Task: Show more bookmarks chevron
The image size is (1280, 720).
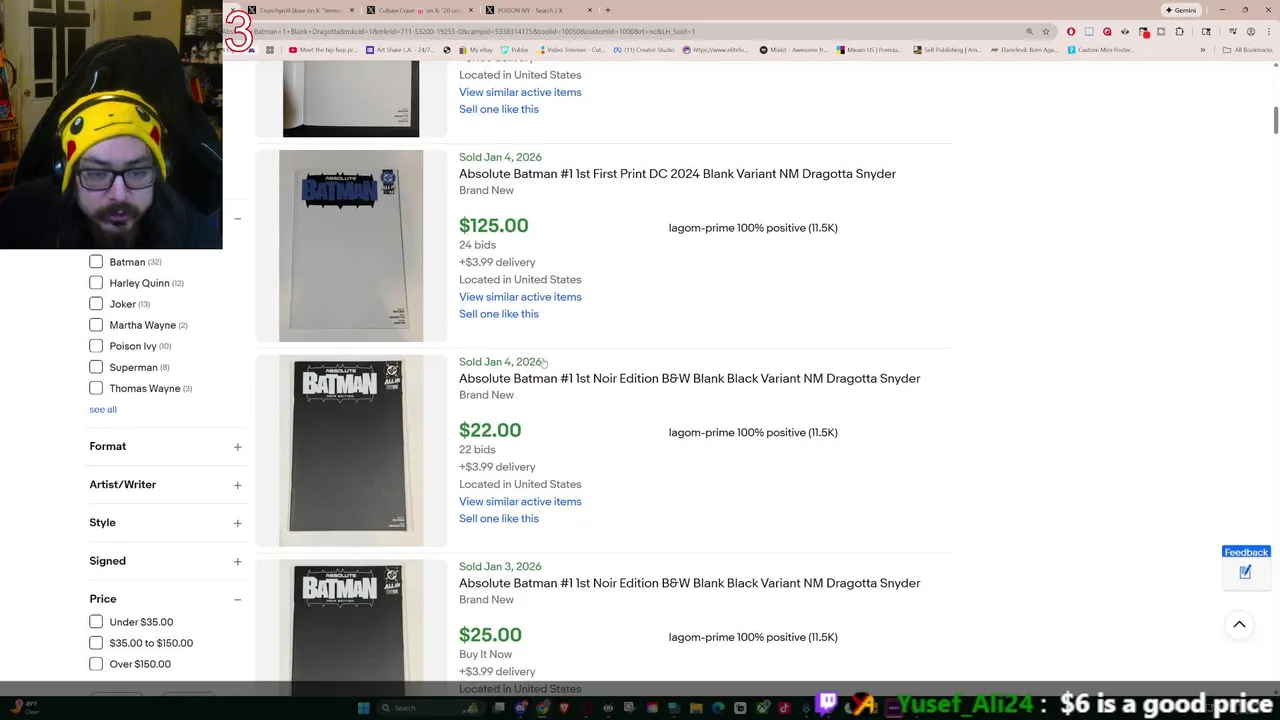Action: pos(1203,50)
